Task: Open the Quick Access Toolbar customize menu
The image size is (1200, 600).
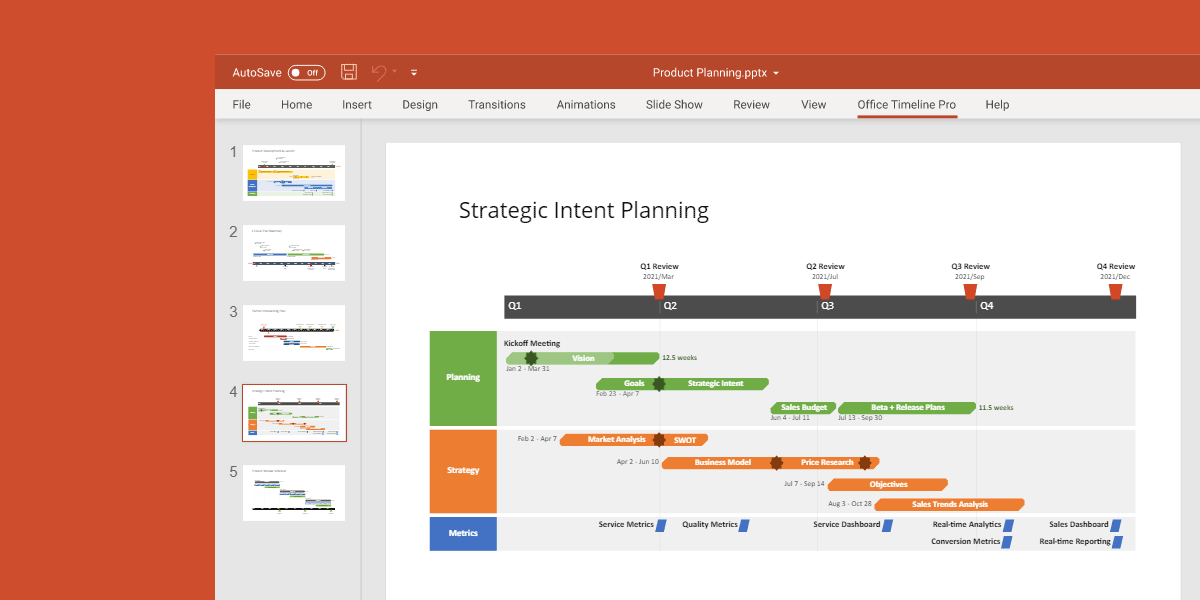Action: 413,72
